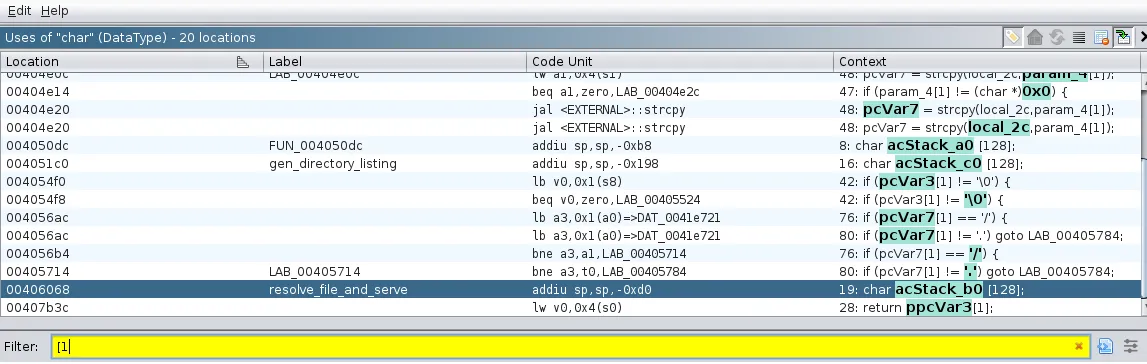This screenshot has width=1147, height=364.
Task: Clear the filter text with the orange X
Action: (x=1078, y=346)
